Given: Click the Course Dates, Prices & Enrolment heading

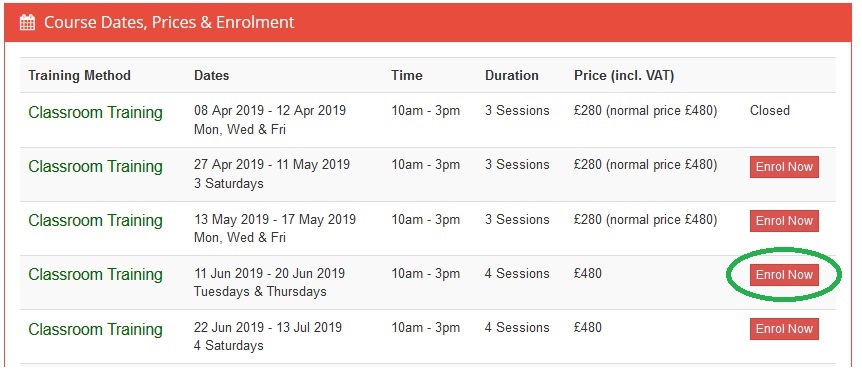Looking at the screenshot, I should (x=169, y=23).
